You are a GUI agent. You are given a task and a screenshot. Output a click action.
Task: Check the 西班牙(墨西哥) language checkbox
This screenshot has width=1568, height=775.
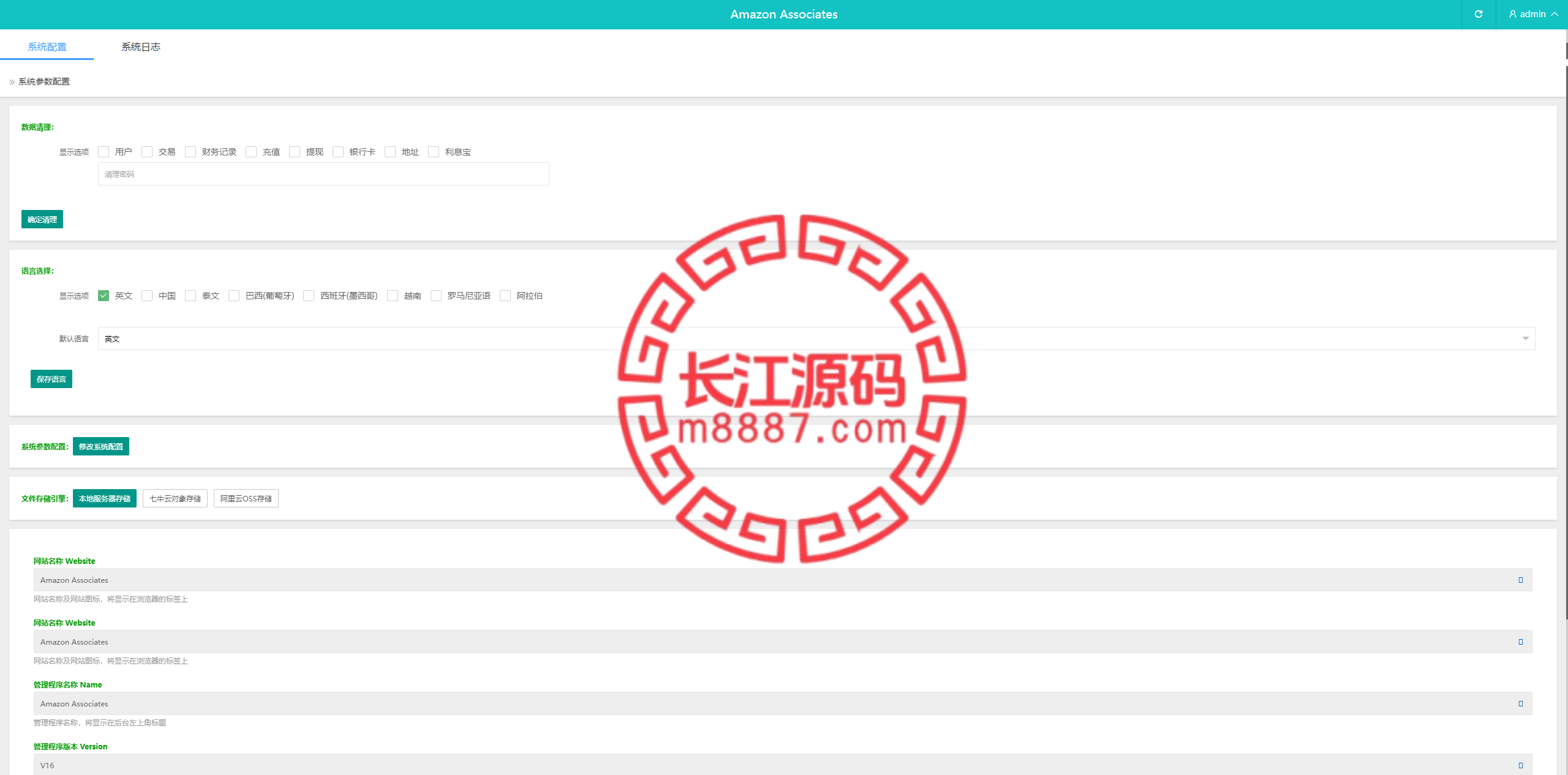pyautogui.click(x=309, y=296)
